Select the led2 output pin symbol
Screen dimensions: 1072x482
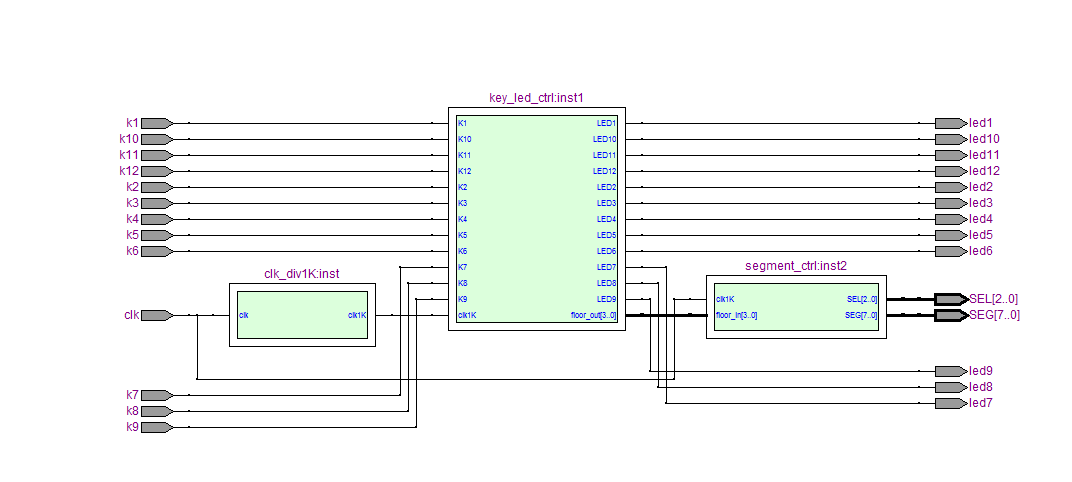[x=951, y=187]
